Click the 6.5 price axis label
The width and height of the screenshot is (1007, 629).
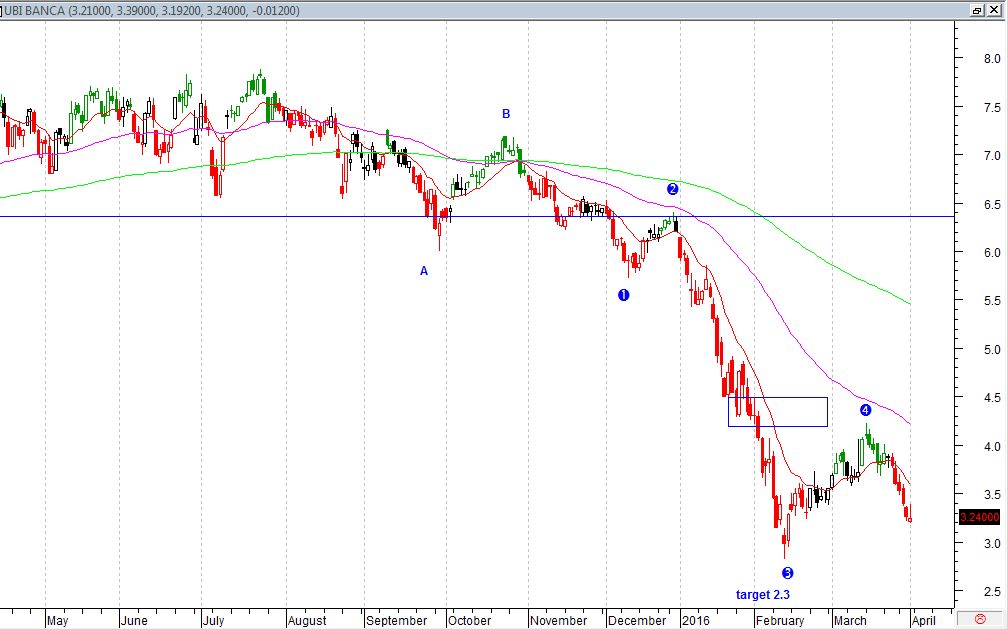(992, 204)
